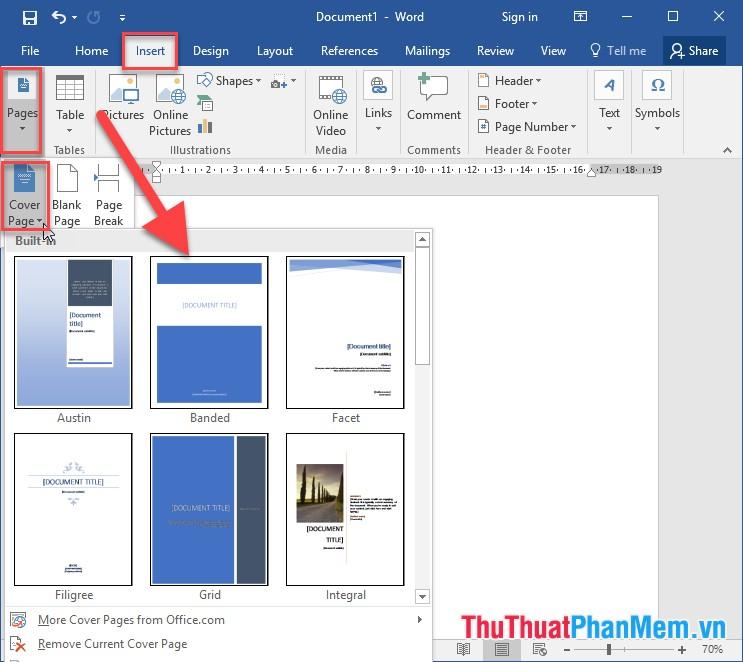Switch to the Home tab
The image size is (743, 662).
tap(91, 51)
